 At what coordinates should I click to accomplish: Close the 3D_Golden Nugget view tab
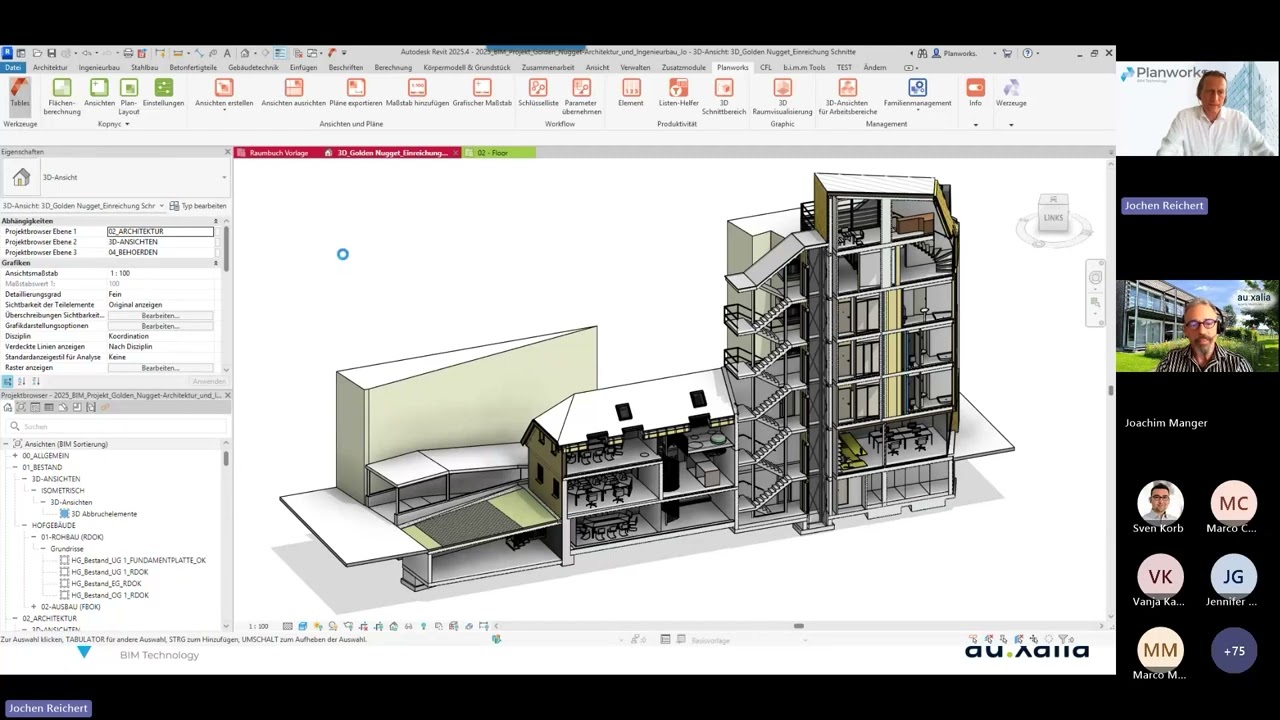tap(456, 153)
